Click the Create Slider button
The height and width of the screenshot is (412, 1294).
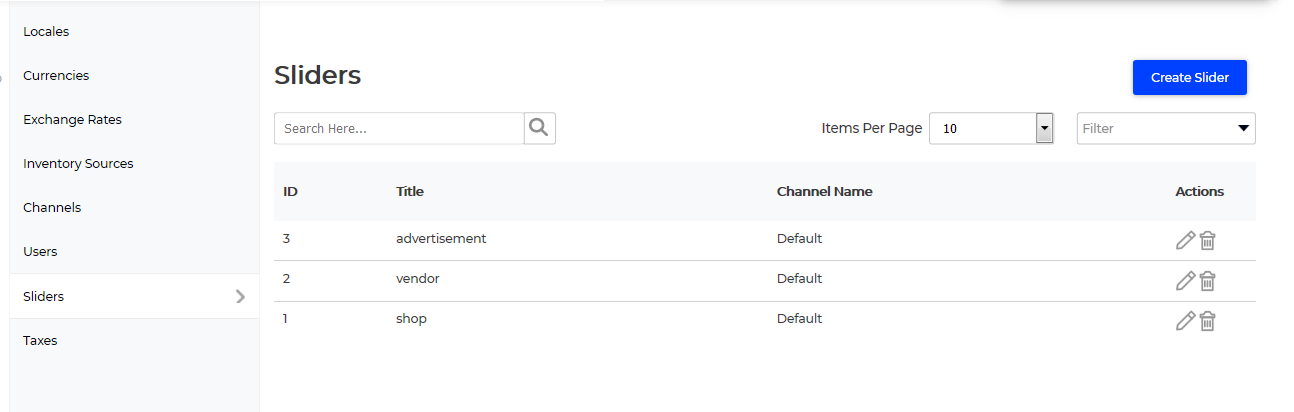(x=1190, y=77)
